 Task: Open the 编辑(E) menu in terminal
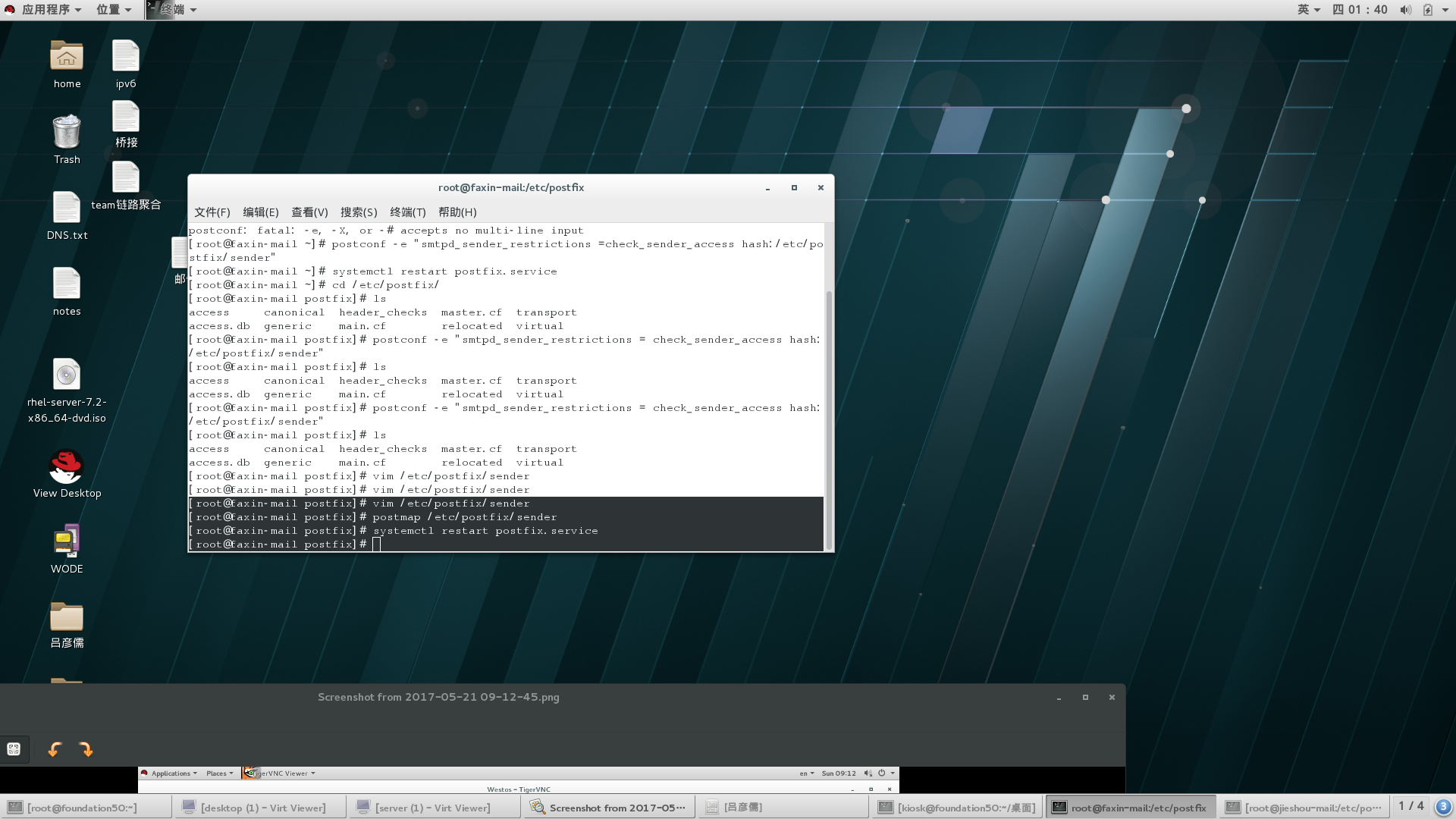261,212
